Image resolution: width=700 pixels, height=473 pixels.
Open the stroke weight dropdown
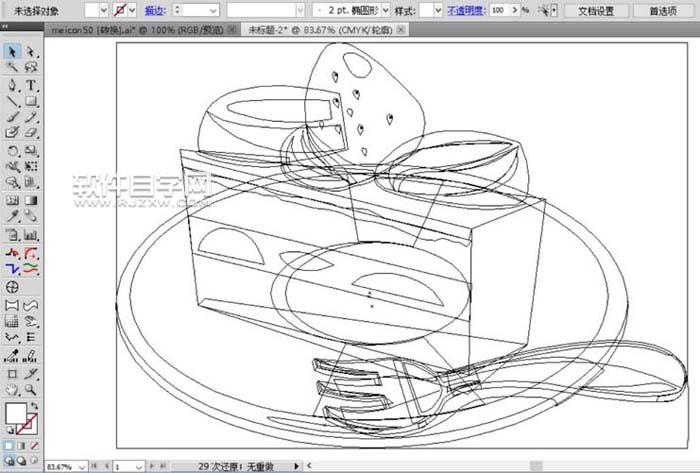(x=213, y=10)
